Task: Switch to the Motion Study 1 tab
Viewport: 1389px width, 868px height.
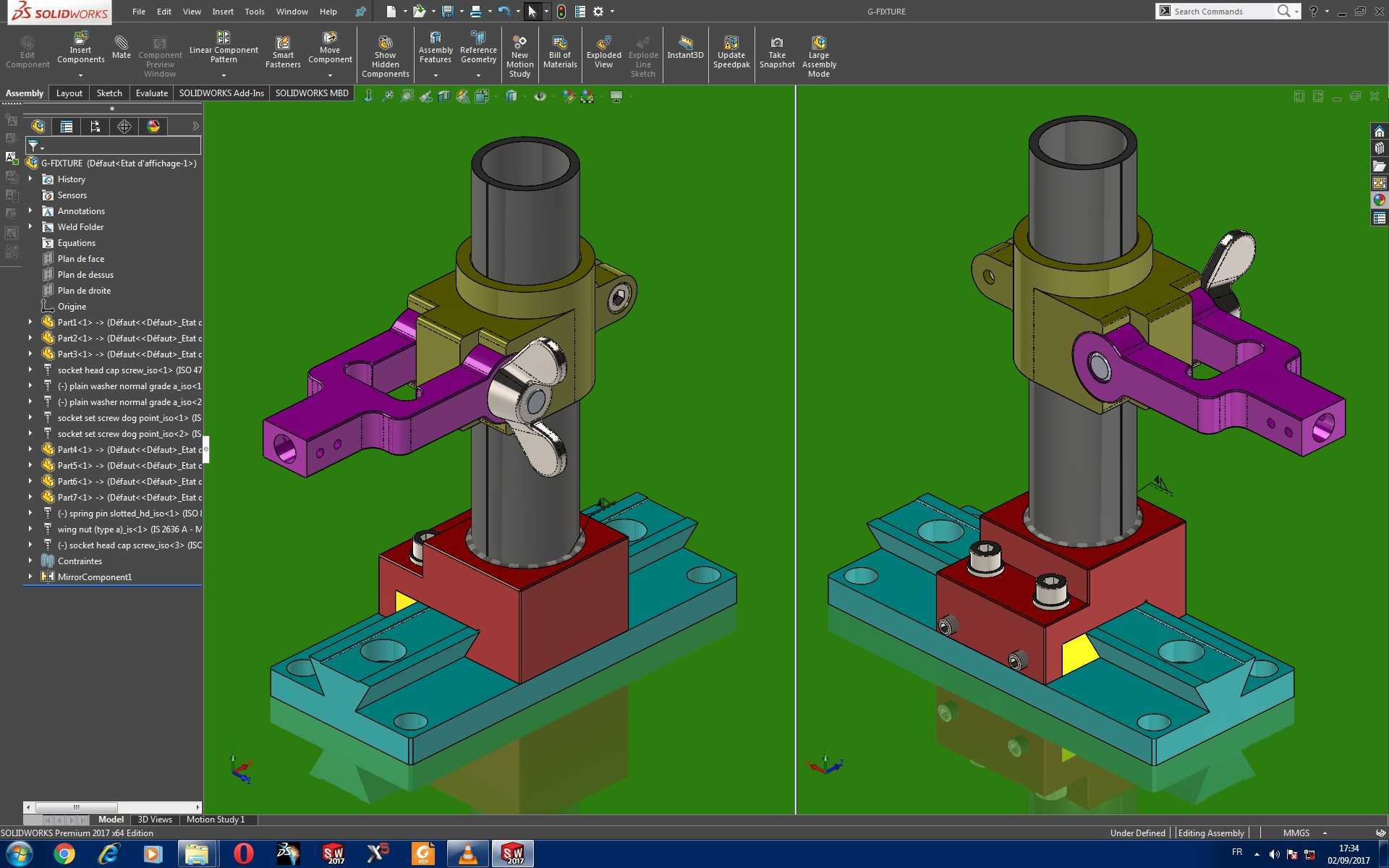Action: click(216, 820)
